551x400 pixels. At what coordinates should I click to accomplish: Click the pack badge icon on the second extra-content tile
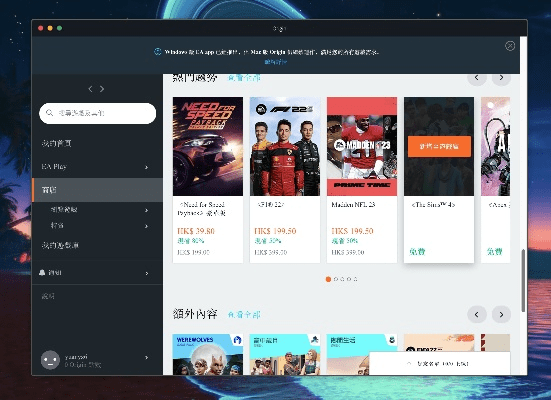pos(315,339)
